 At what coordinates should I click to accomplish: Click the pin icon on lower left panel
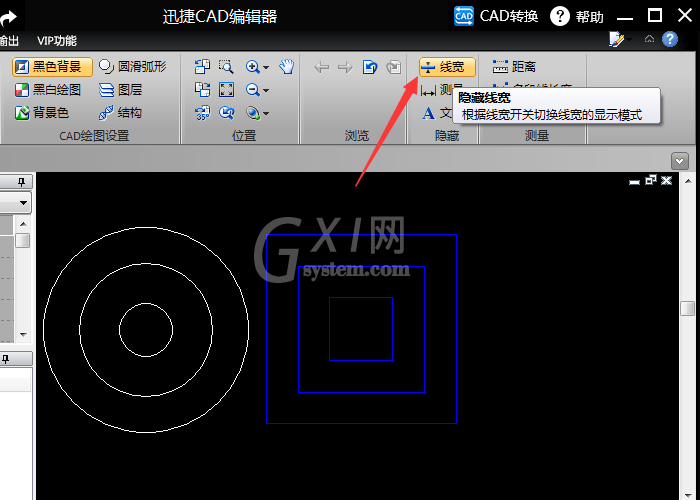click(x=6, y=359)
